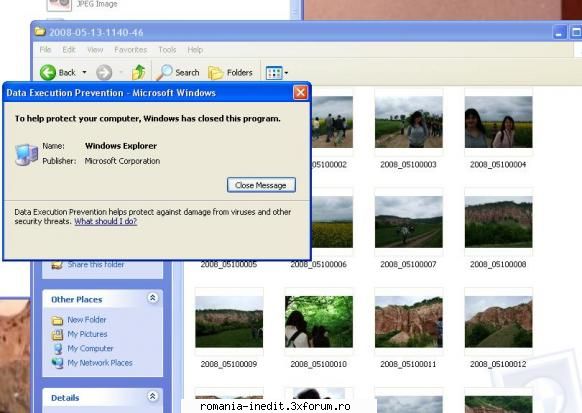Screen dimensions: 582x413
Task: Click the Details panel header
Action: (x=102, y=397)
